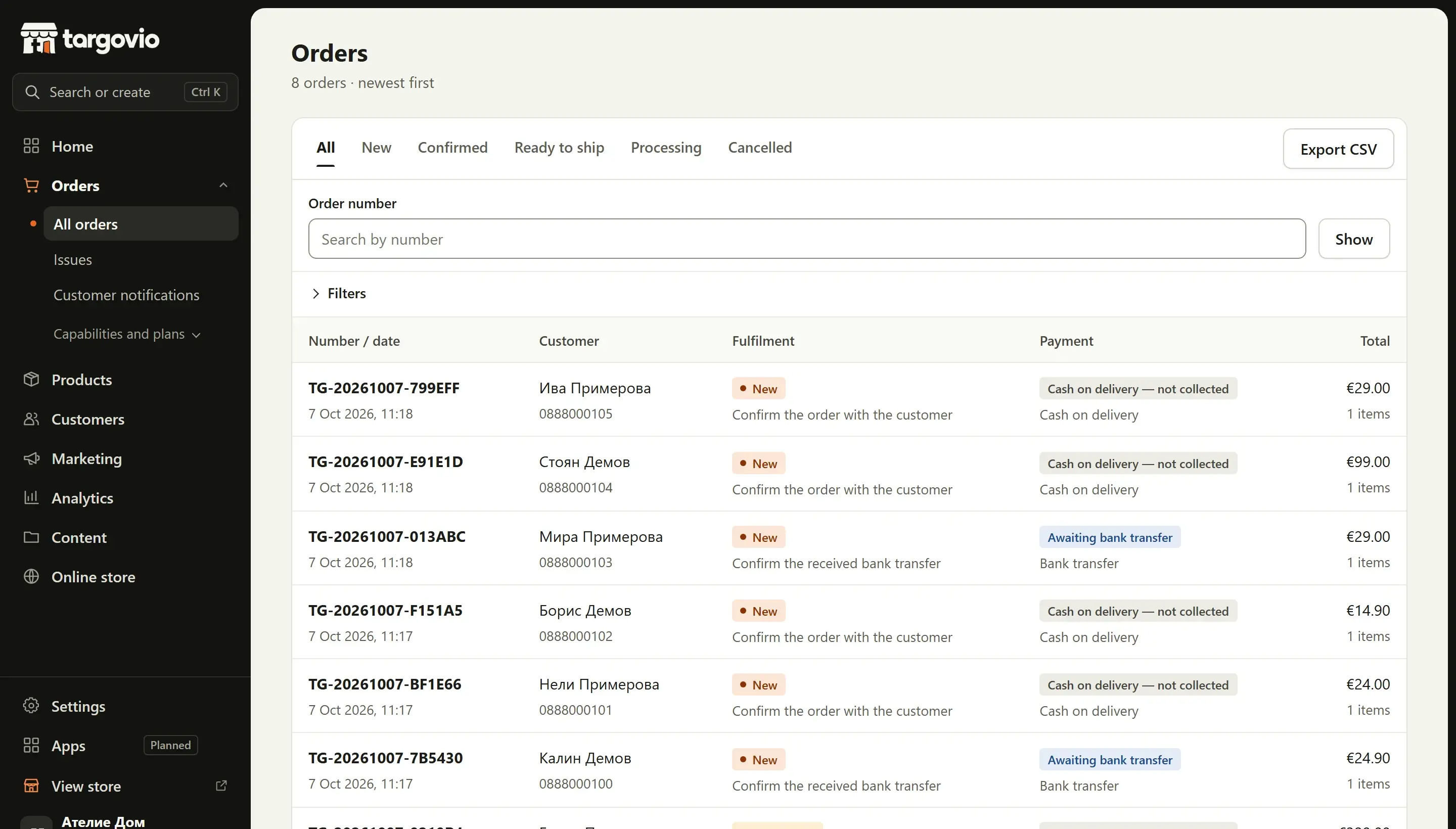This screenshot has width=1456, height=829.
Task: Open order TG-20261007-7B5430
Action: tap(386, 758)
